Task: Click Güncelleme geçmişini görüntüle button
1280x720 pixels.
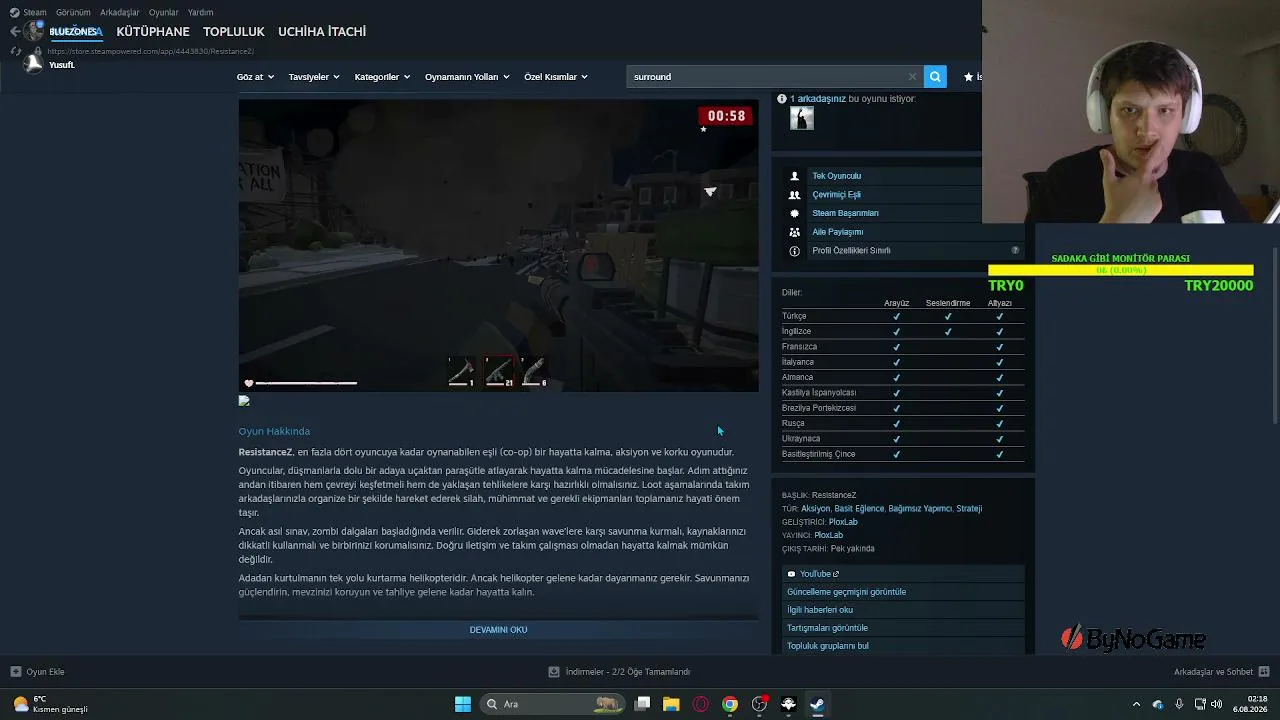Action: pyautogui.click(x=903, y=592)
